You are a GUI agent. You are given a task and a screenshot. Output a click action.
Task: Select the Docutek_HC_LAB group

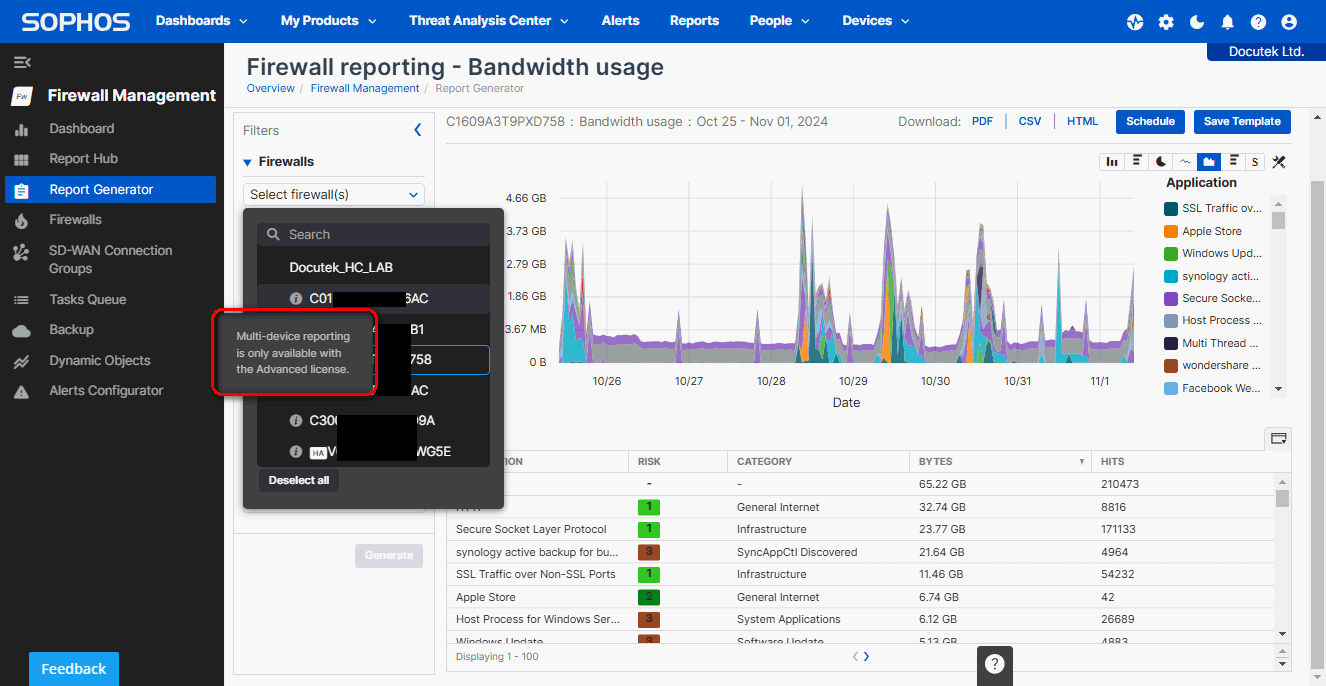click(341, 268)
